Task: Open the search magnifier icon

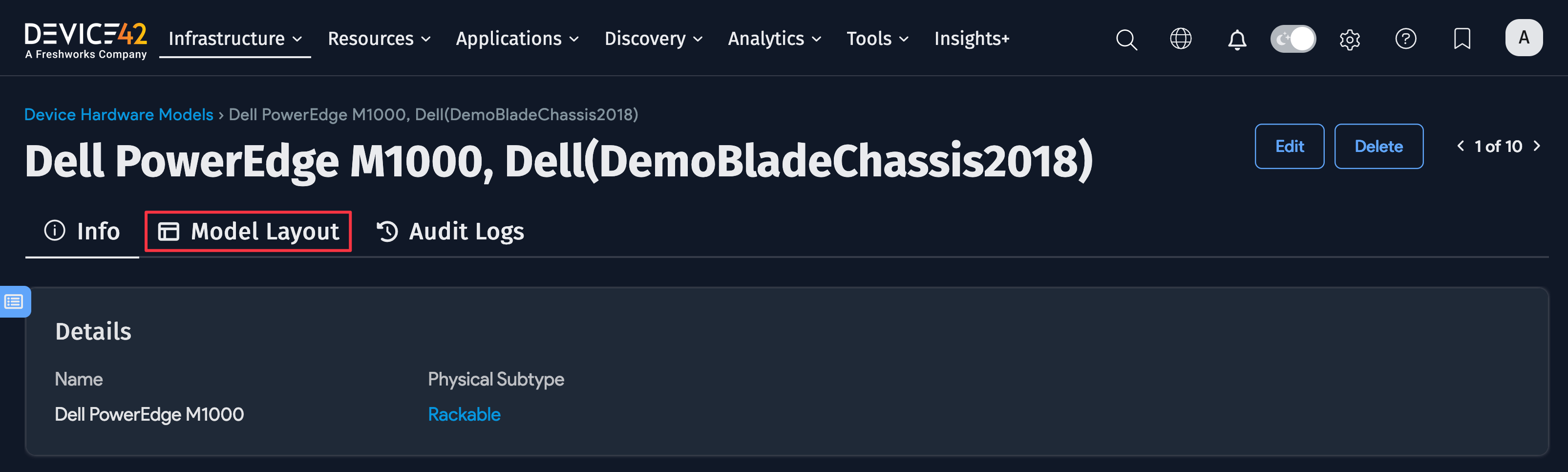Action: click(1126, 39)
